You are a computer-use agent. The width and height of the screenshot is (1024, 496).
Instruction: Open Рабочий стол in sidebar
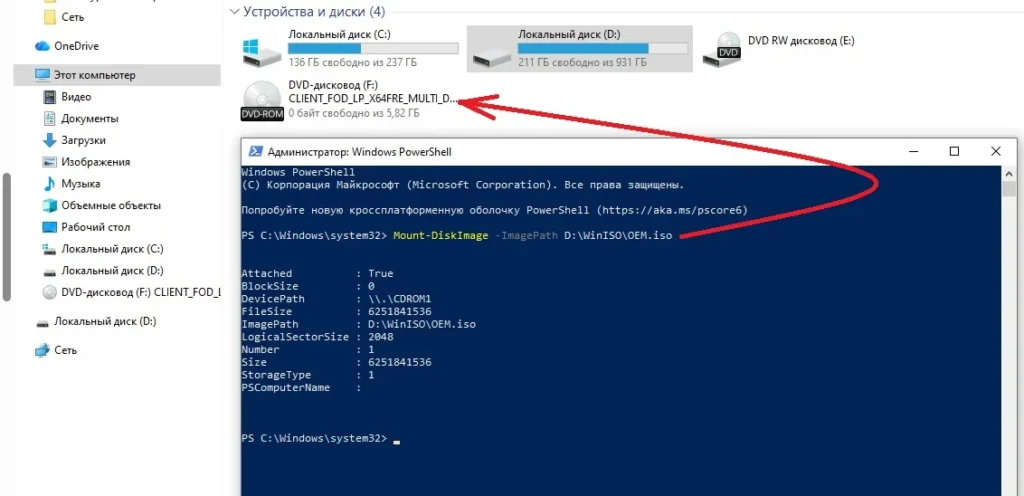(96, 226)
